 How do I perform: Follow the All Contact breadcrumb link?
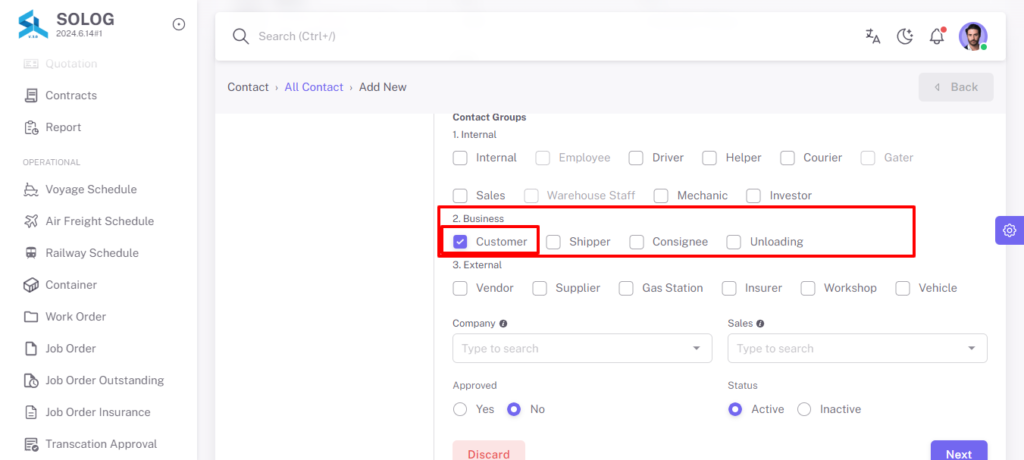pos(313,87)
